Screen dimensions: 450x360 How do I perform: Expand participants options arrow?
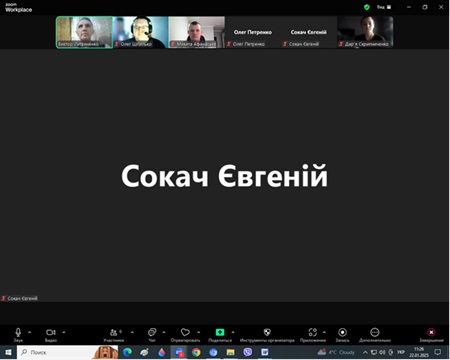(x=132, y=332)
